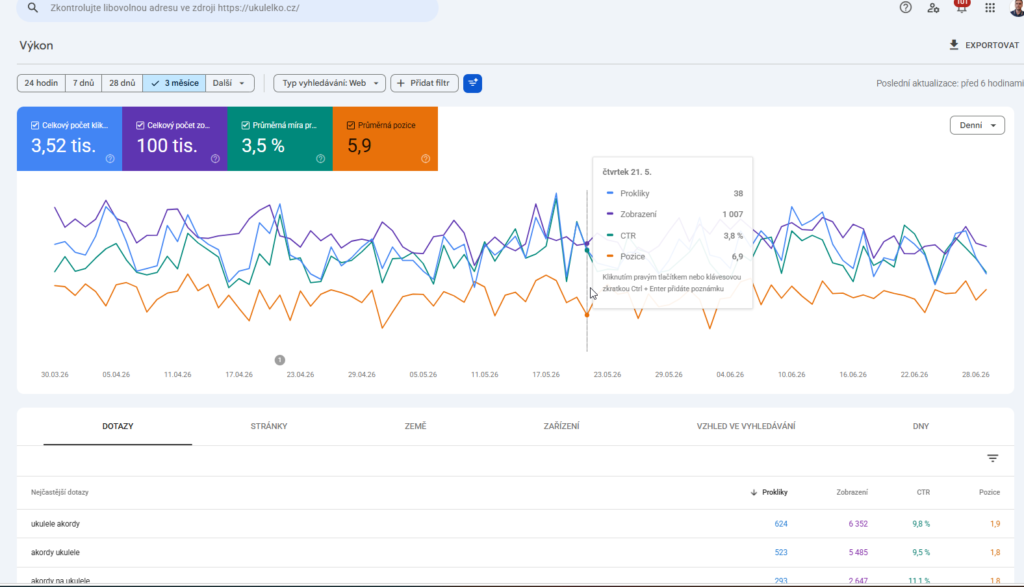
Task: Click the query akordy ukulele
Action: tap(56, 552)
